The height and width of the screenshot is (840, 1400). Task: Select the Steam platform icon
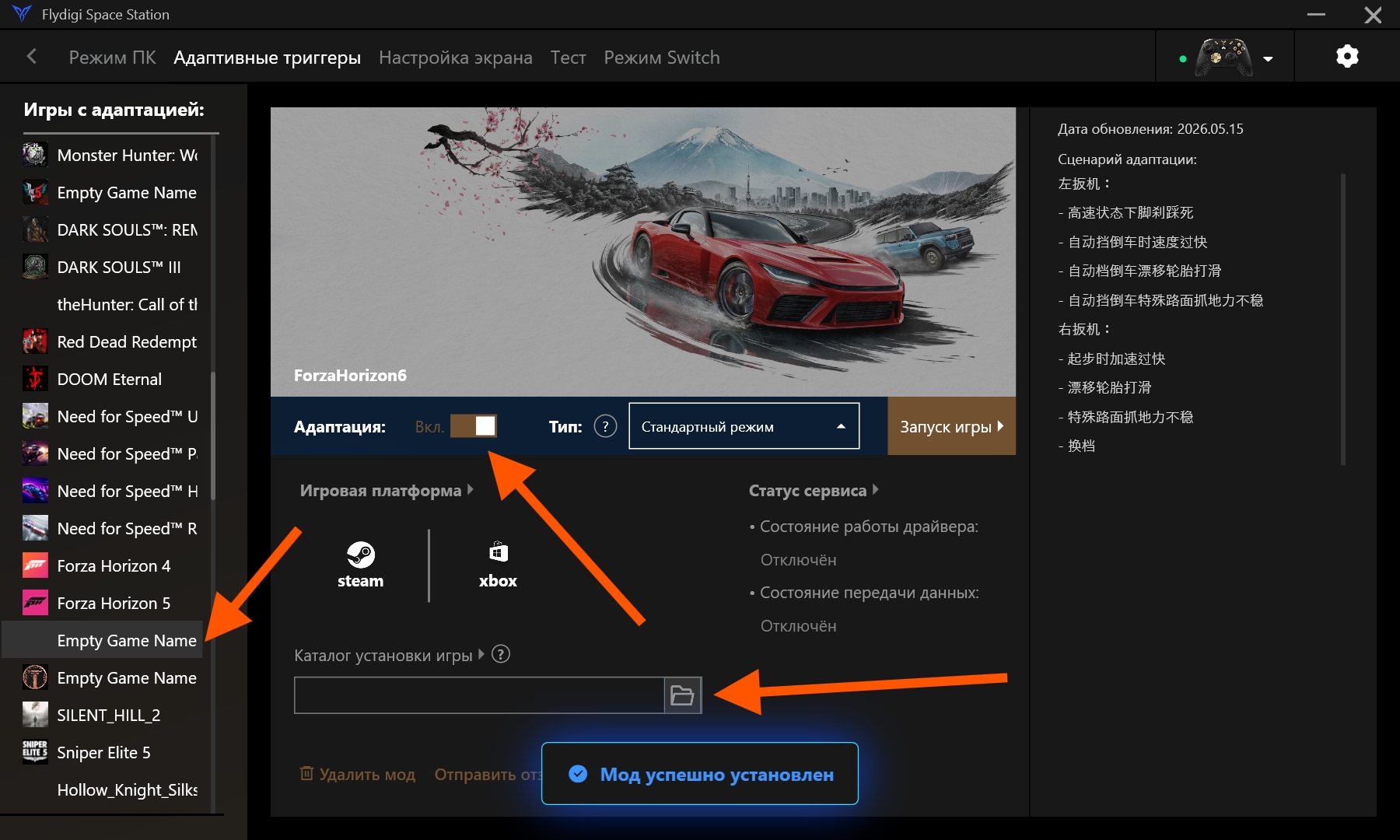click(x=360, y=565)
